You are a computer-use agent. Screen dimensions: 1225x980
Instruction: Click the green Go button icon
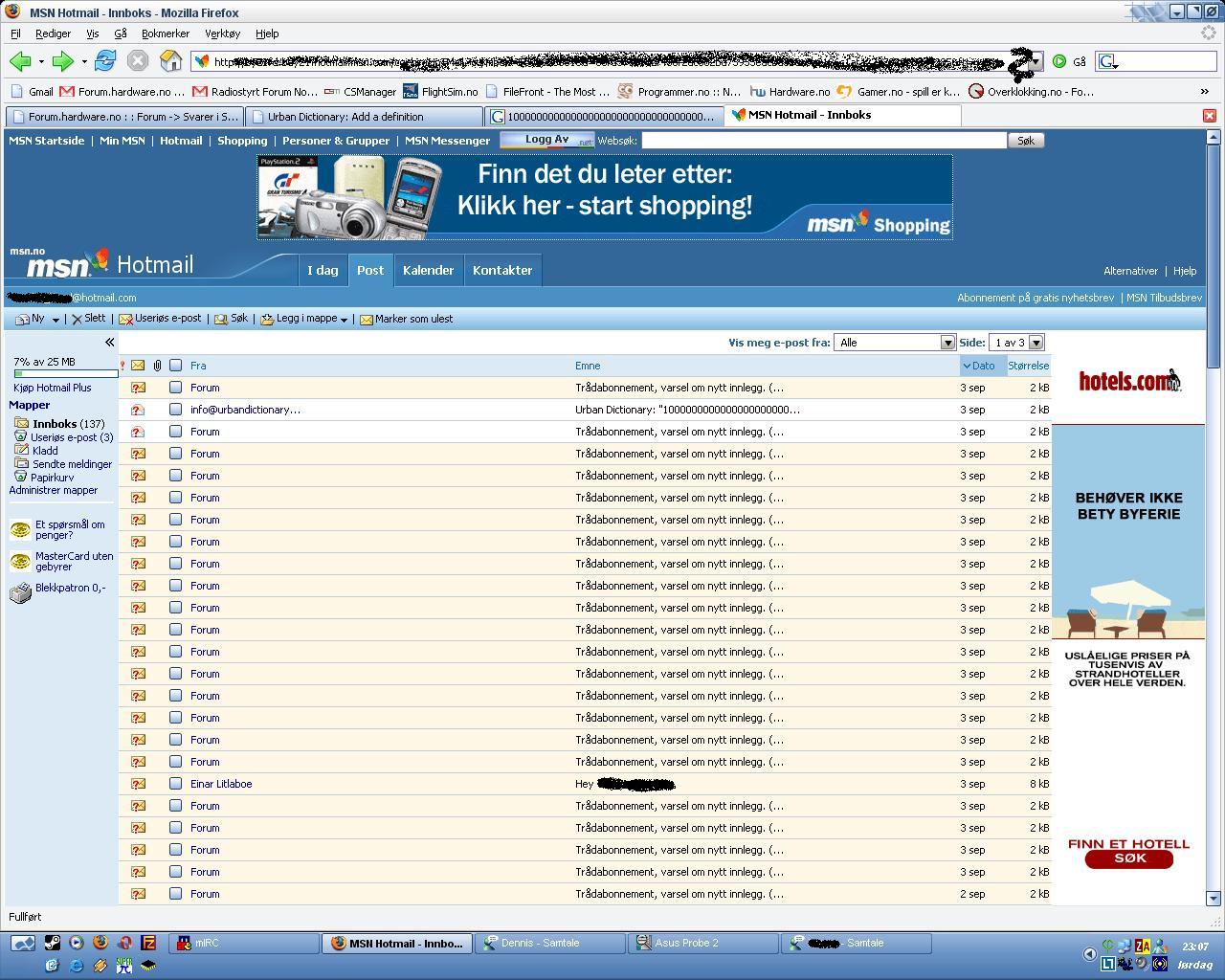tap(1059, 61)
